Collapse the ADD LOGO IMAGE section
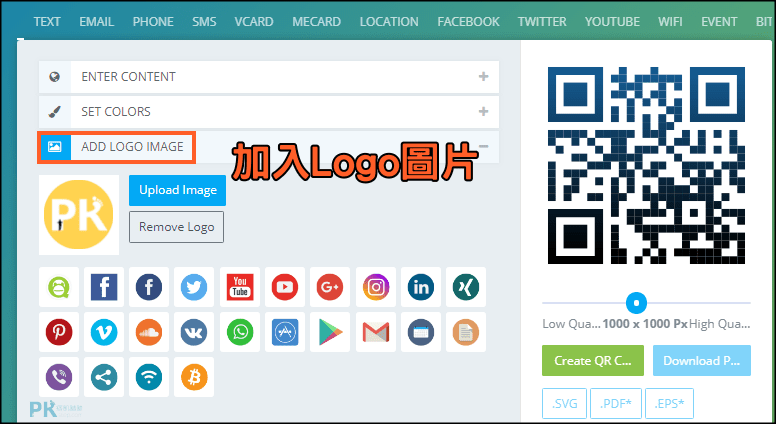This screenshot has height=424, width=776. (x=269, y=146)
